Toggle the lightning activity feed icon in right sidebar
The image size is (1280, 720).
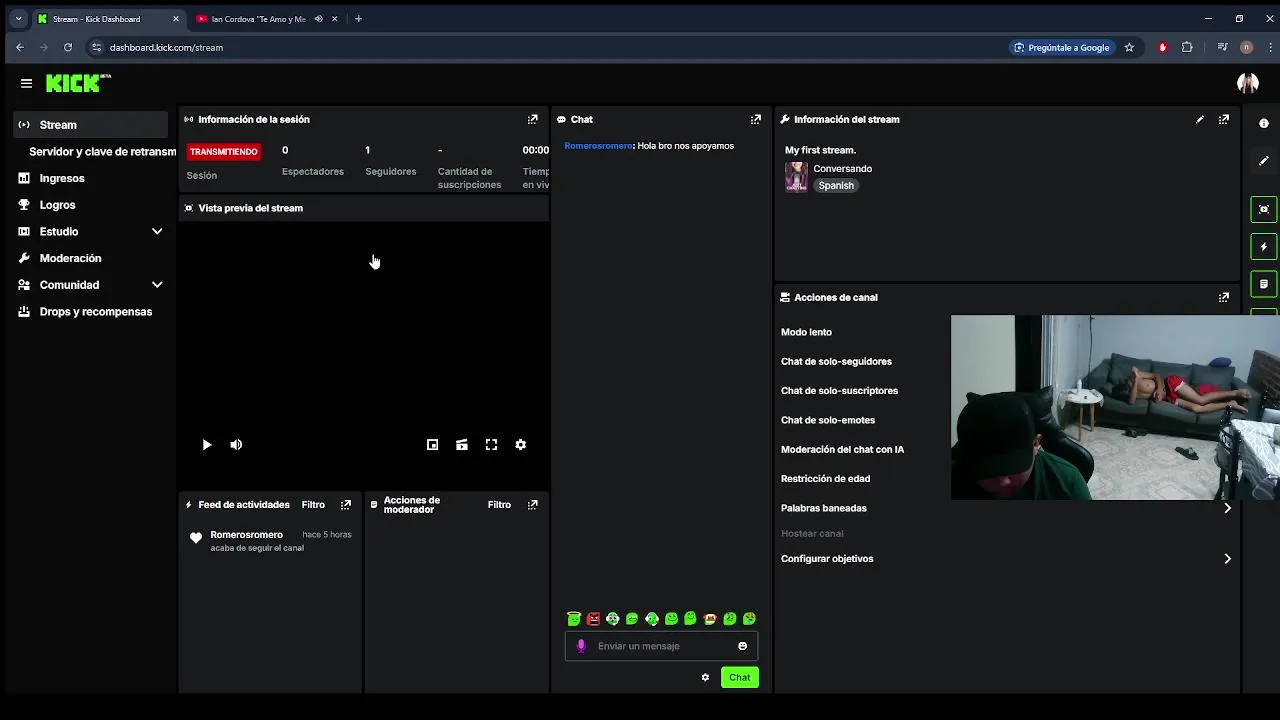[x=1264, y=246]
